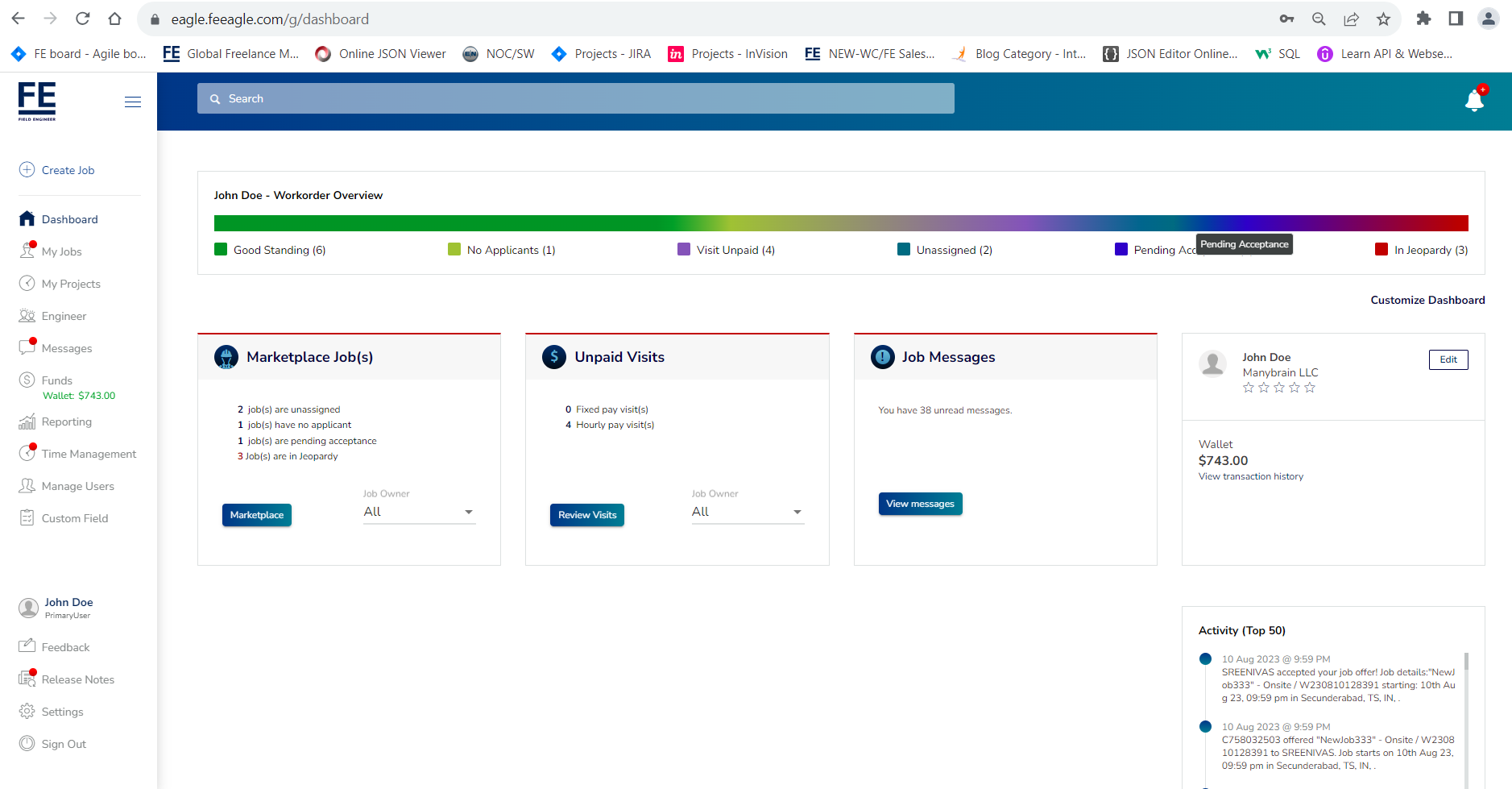Click the Settings gear icon
Screen dimensions: 1512x789
coord(27,711)
